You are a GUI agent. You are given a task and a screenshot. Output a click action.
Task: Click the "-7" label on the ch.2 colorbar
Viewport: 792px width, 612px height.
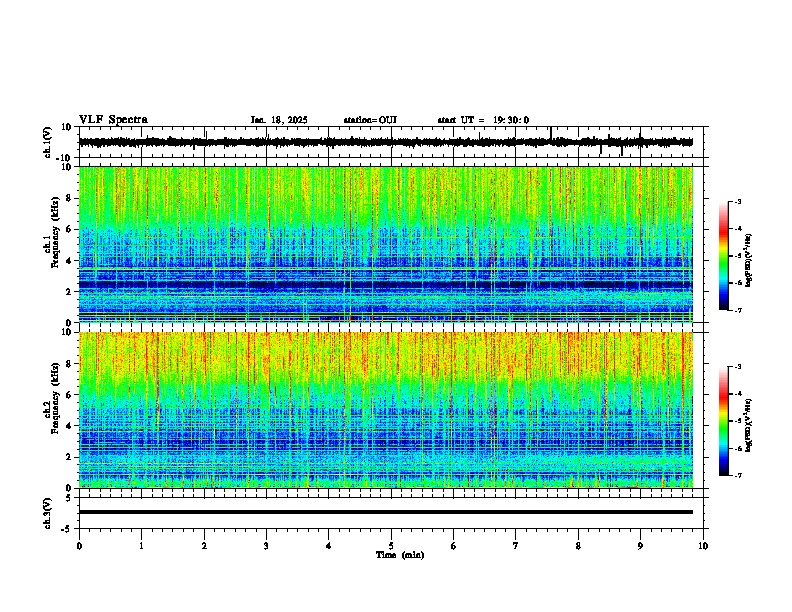[737, 475]
